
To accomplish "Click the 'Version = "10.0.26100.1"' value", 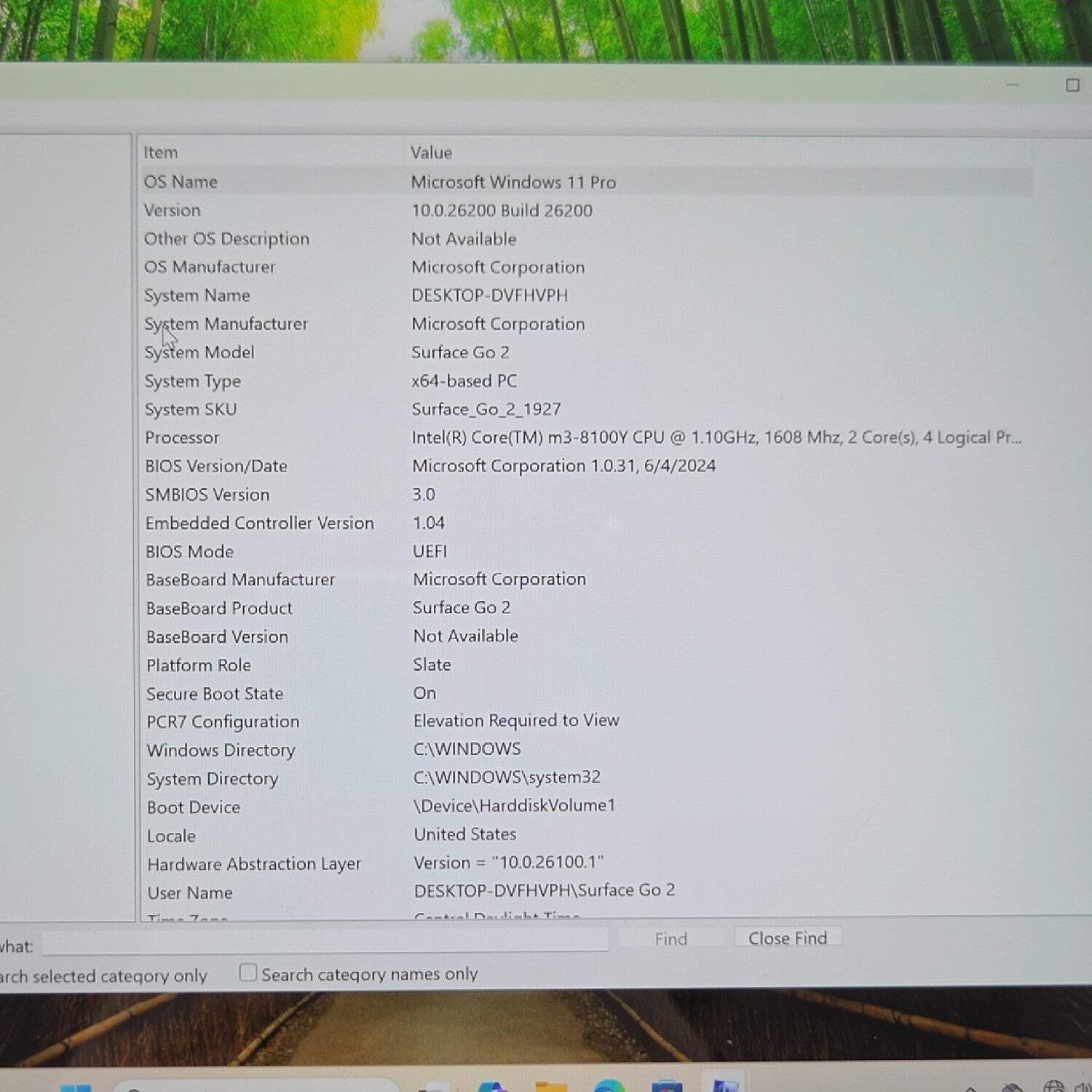I will point(509,863).
